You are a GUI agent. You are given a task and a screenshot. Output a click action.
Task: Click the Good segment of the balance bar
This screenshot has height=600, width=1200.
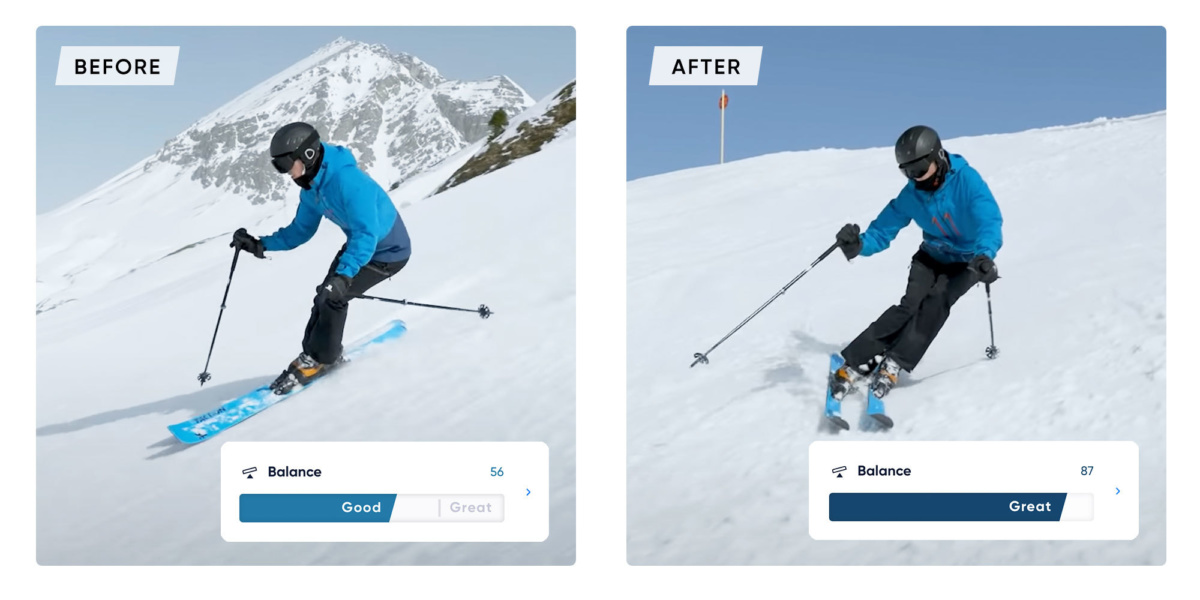pos(318,508)
